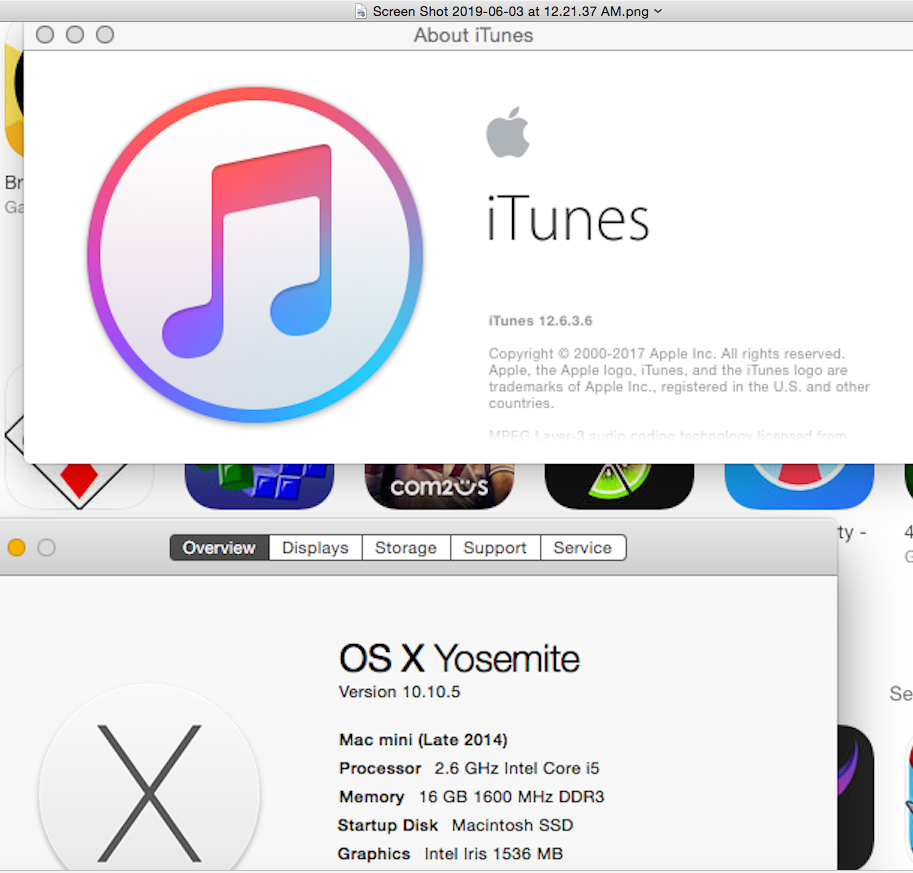Switch to the Overview tab
The image size is (913, 873).
(x=220, y=547)
